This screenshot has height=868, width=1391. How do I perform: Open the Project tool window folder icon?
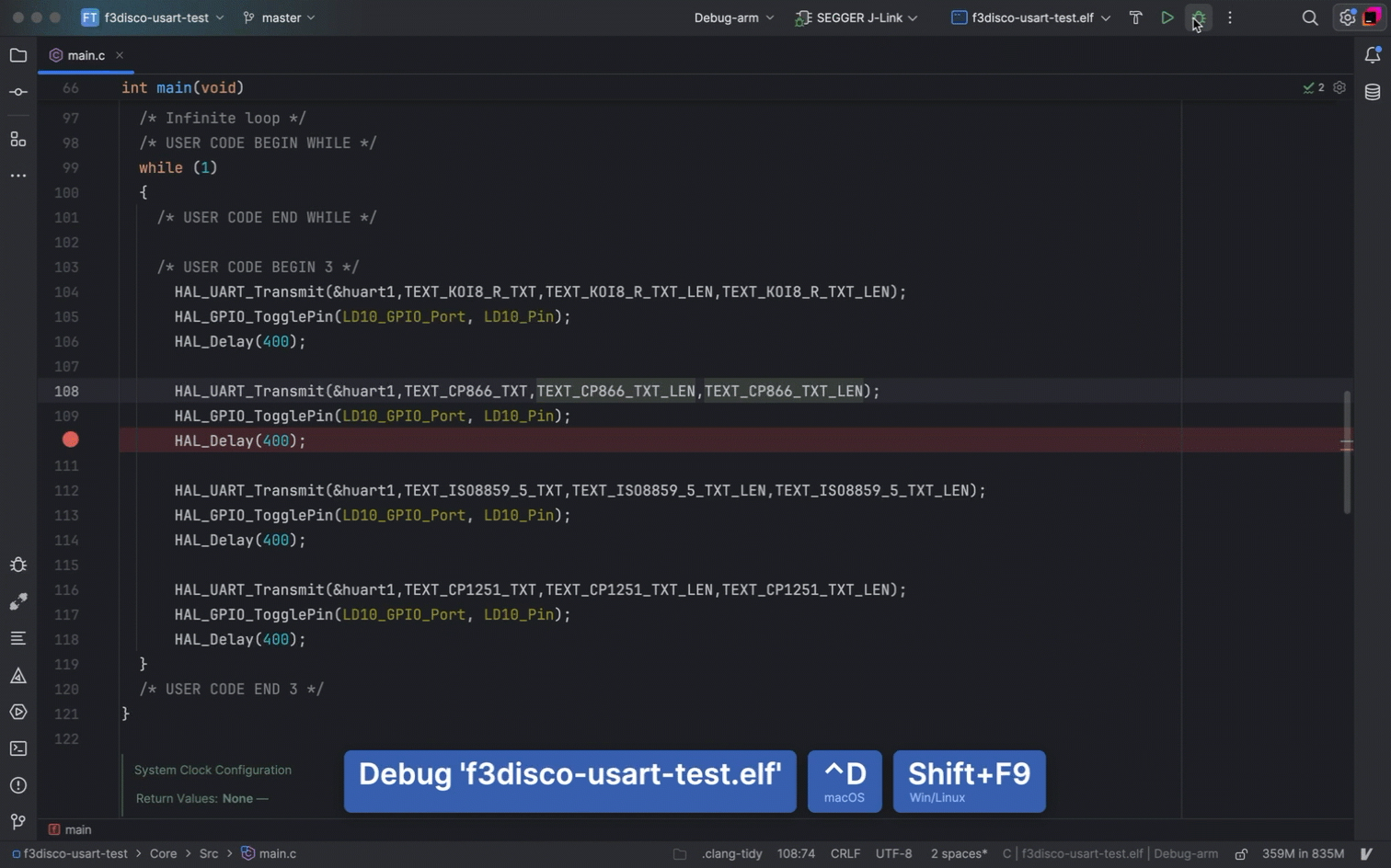coord(18,55)
